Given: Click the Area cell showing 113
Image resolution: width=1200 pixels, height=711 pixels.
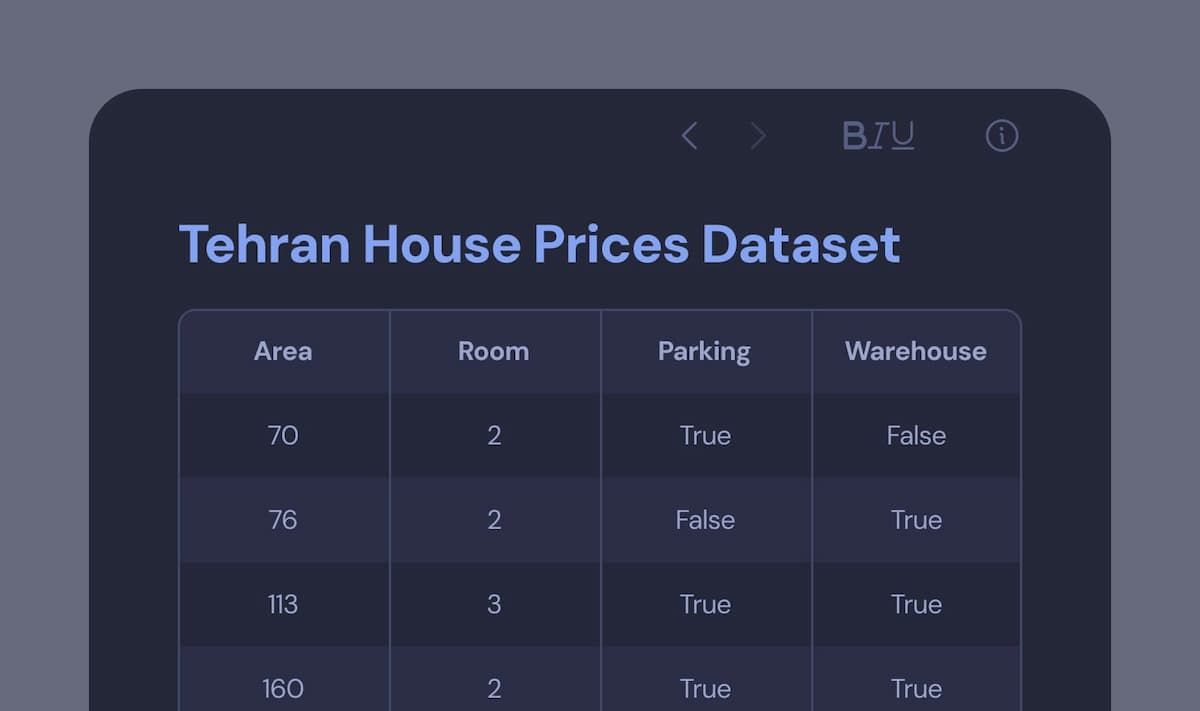Looking at the screenshot, I should (x=283, y=604).
